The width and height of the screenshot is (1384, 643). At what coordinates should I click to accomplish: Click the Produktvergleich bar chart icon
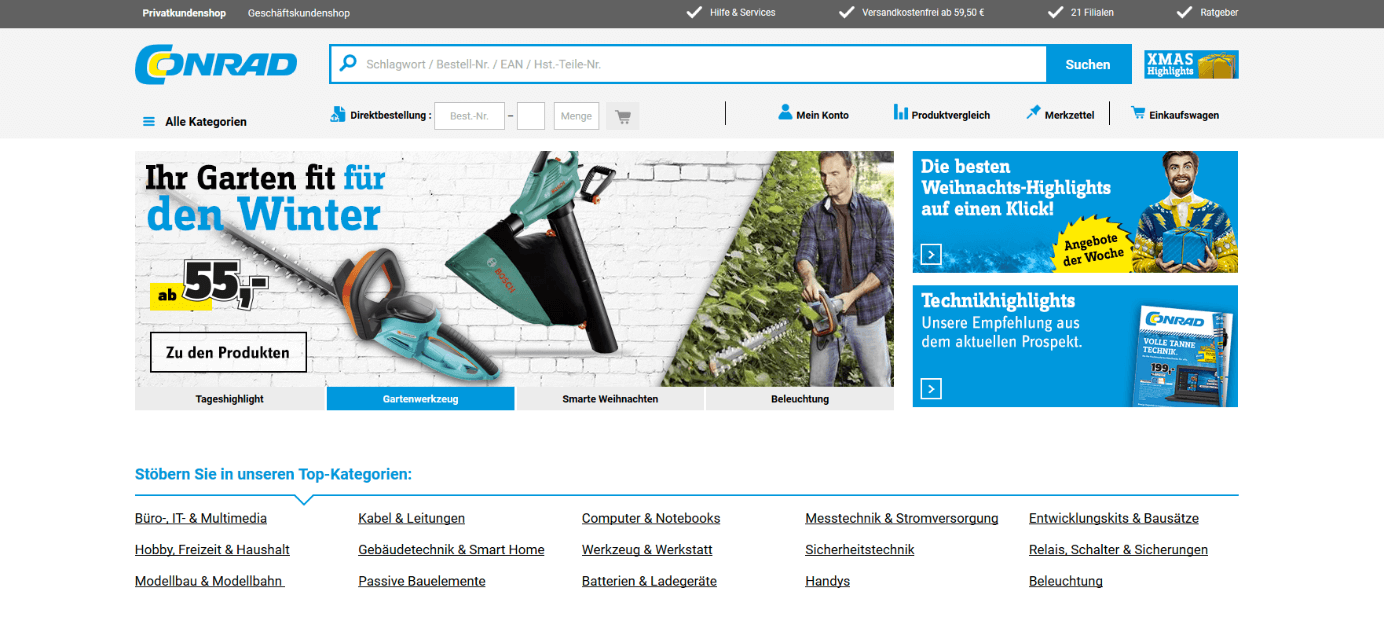[901, 112]
